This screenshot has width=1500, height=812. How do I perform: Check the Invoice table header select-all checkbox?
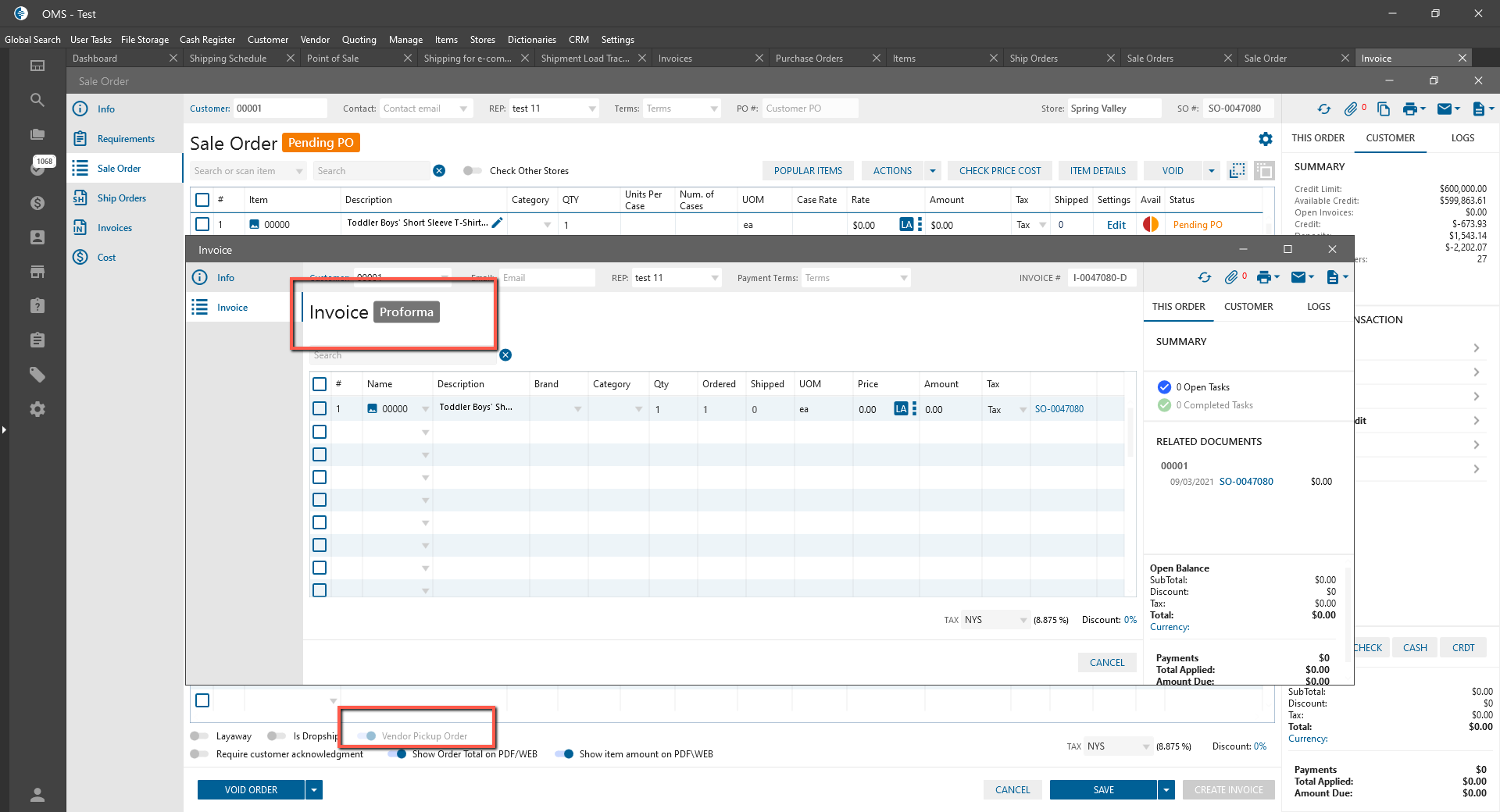320,384
